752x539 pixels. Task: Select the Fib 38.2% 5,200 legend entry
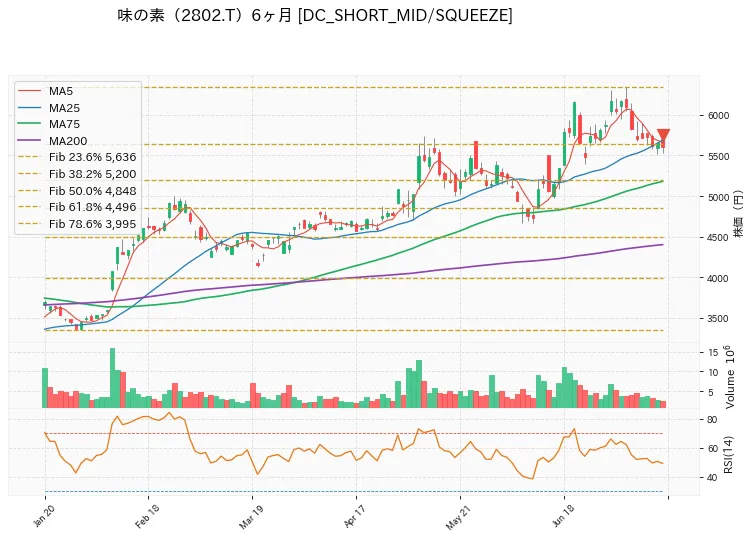[77, 174]
